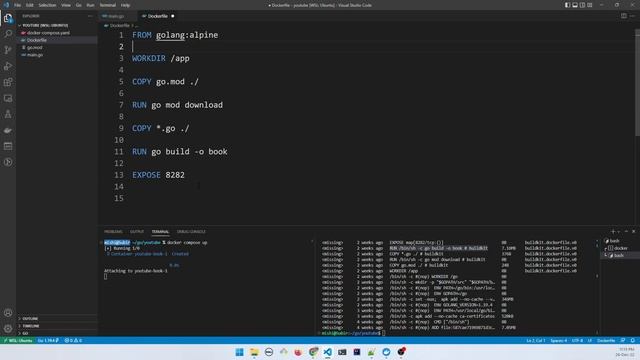Open Customize Layout icon in title bar
The width and height of the screenshot is (640, 360).
click(590, 5)
